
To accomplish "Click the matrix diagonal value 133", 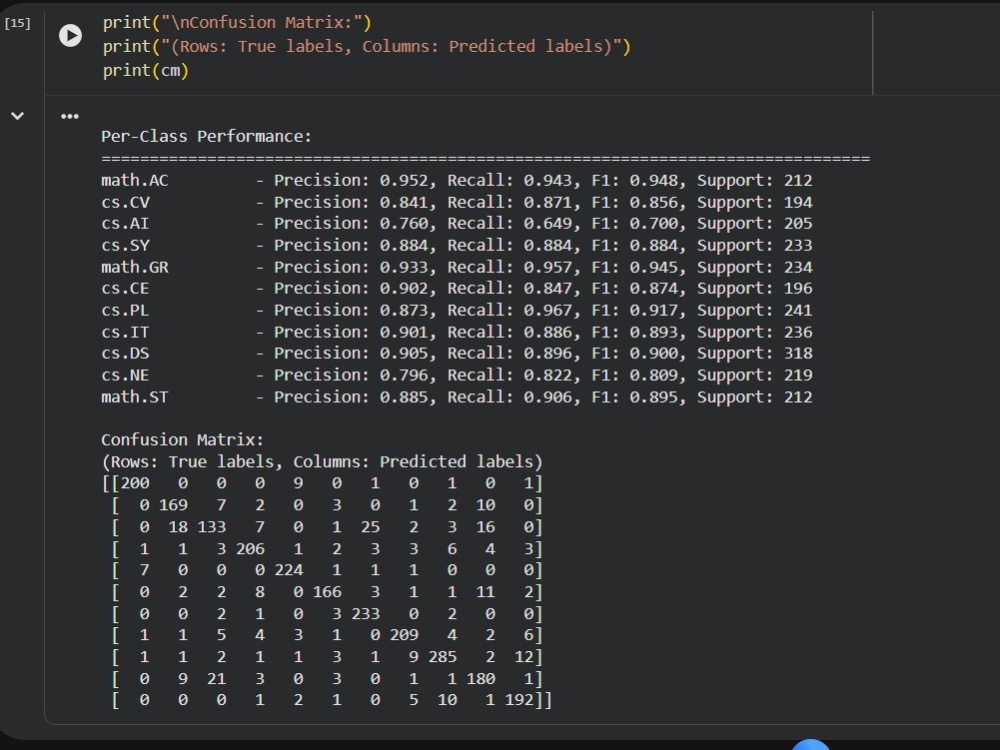I will pos(212,527).
